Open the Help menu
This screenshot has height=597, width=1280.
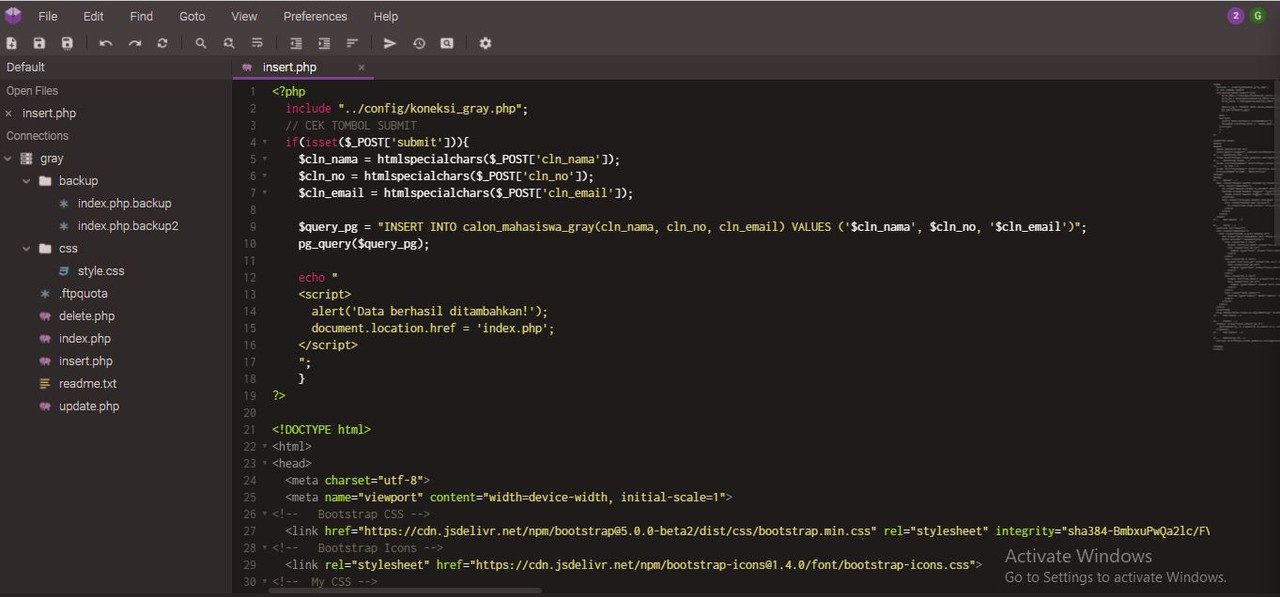[386, 16]
